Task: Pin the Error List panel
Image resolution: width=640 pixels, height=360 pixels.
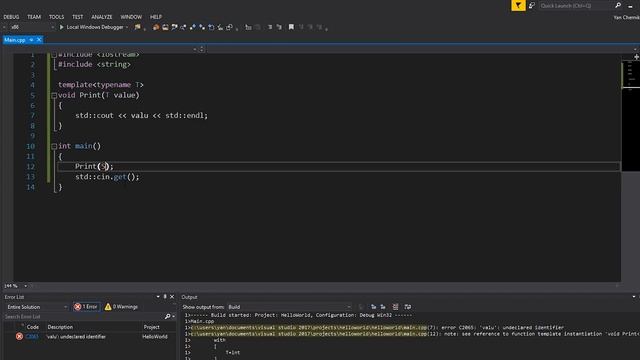Action: (x=165, y=297)
